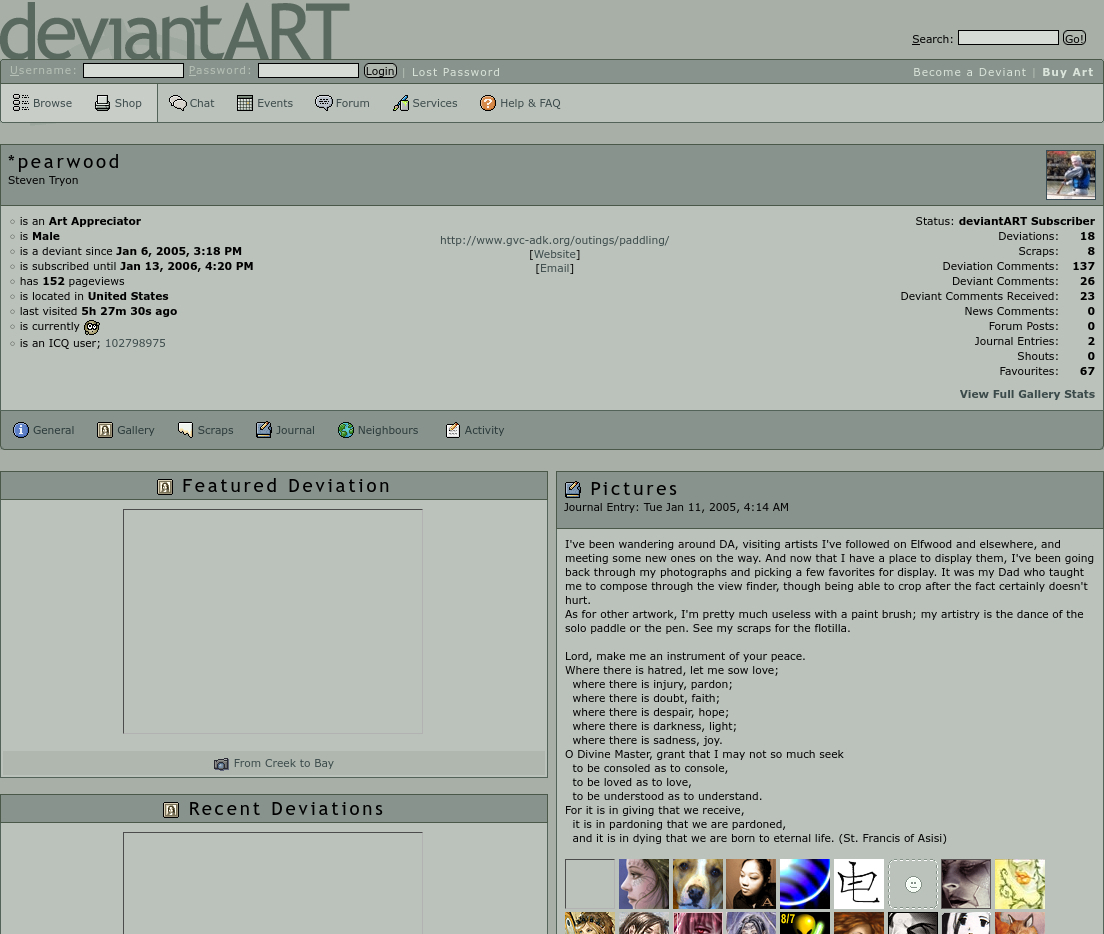The height and width of the screenshot is (934, 1104).
Task: Click the dark-haired woman avatar thumbnail
Action: [751, 884]
